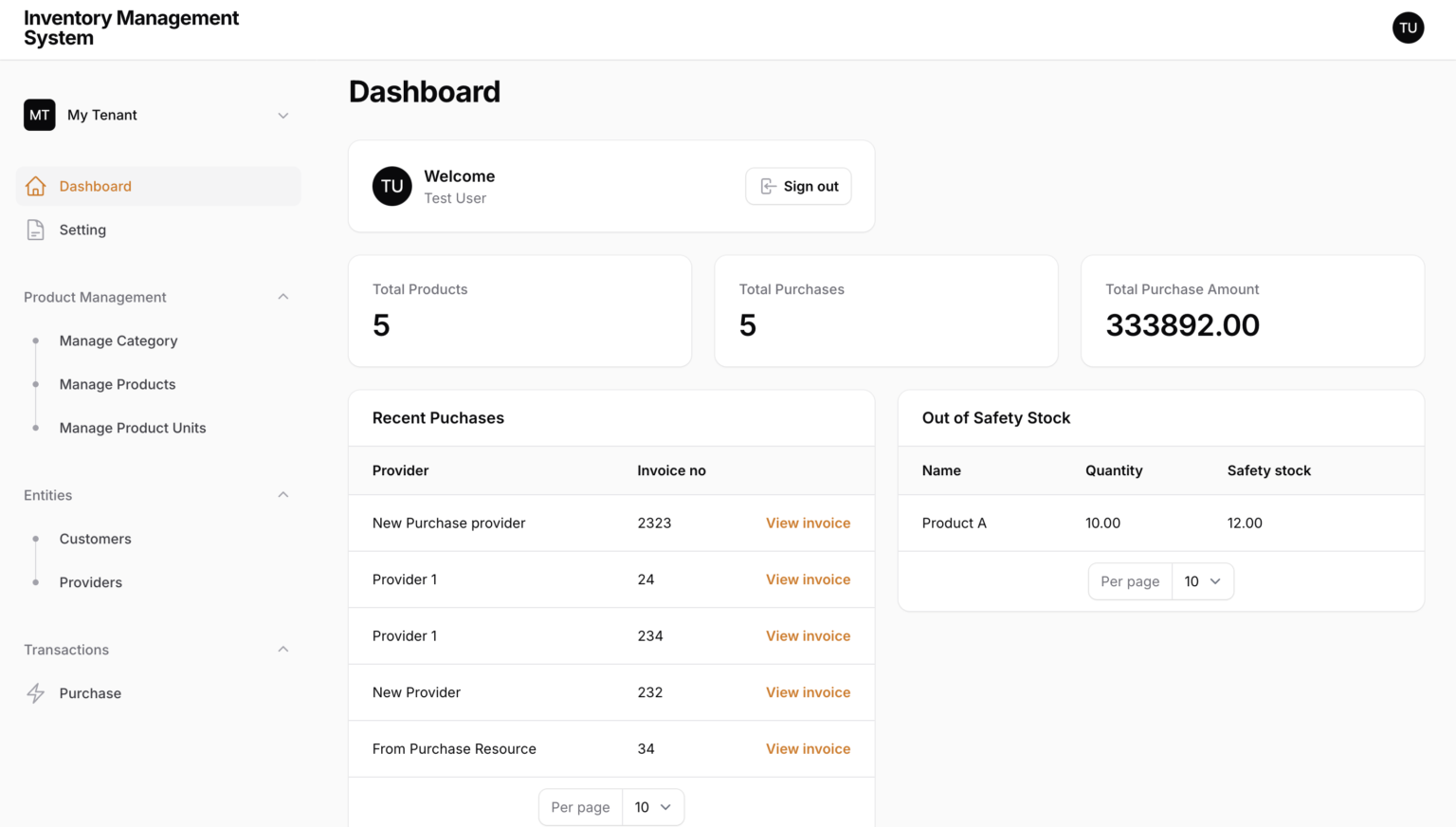Open the per-page dropdown in Out of Safety Stock

pyautogui.click(x=1203, y=580)
